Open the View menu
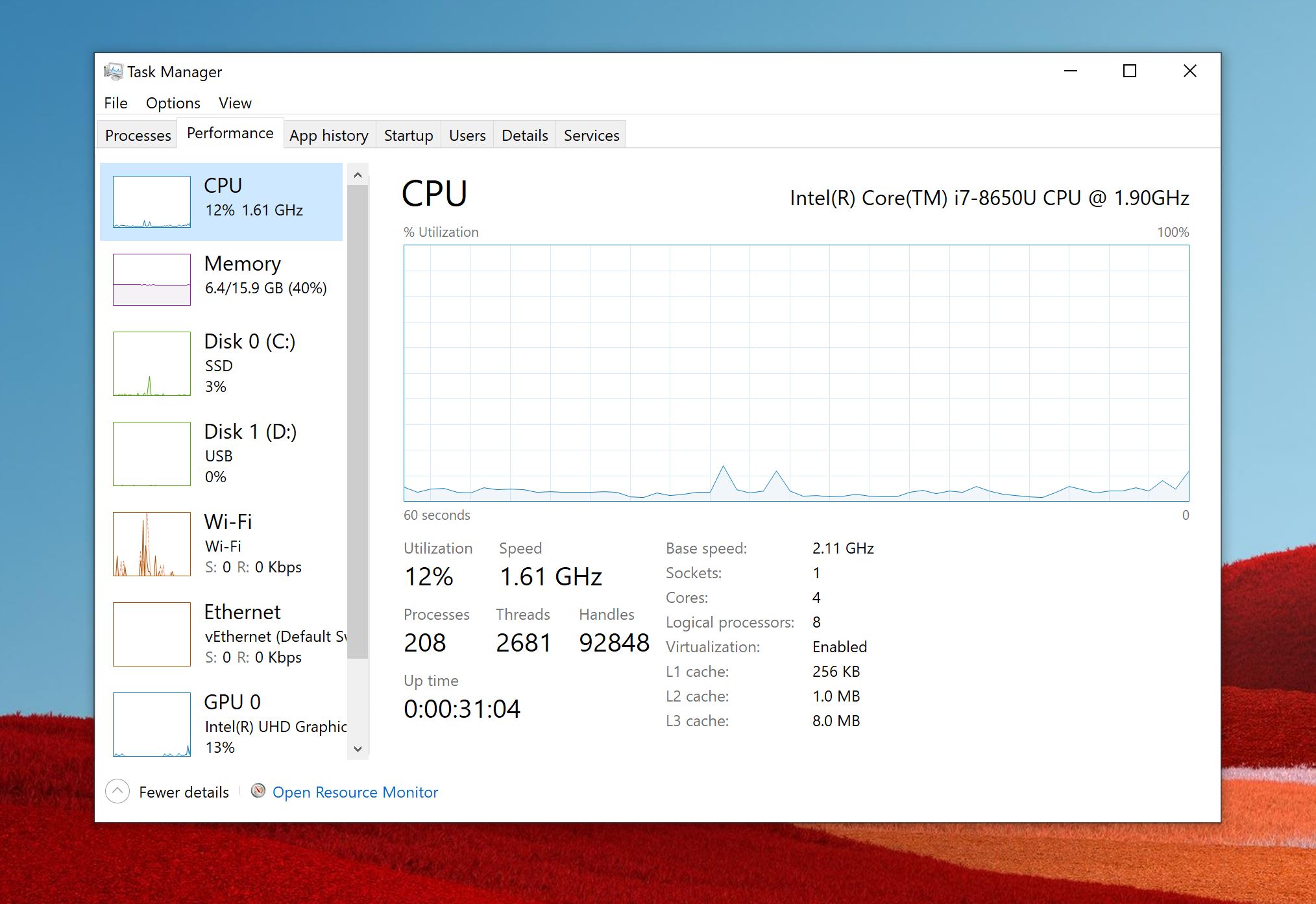1316x904 pixels. [x=235, y=103]
